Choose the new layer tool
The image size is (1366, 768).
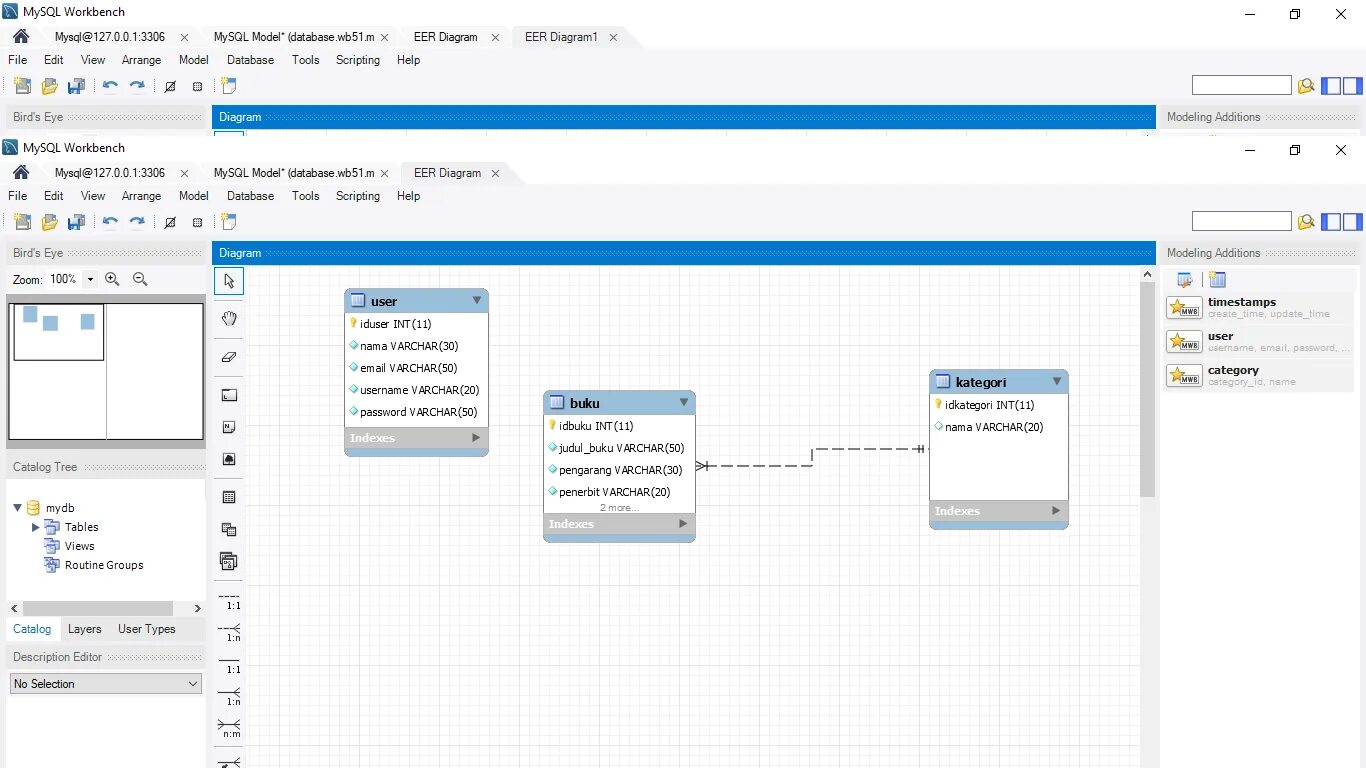pos(229,395)
